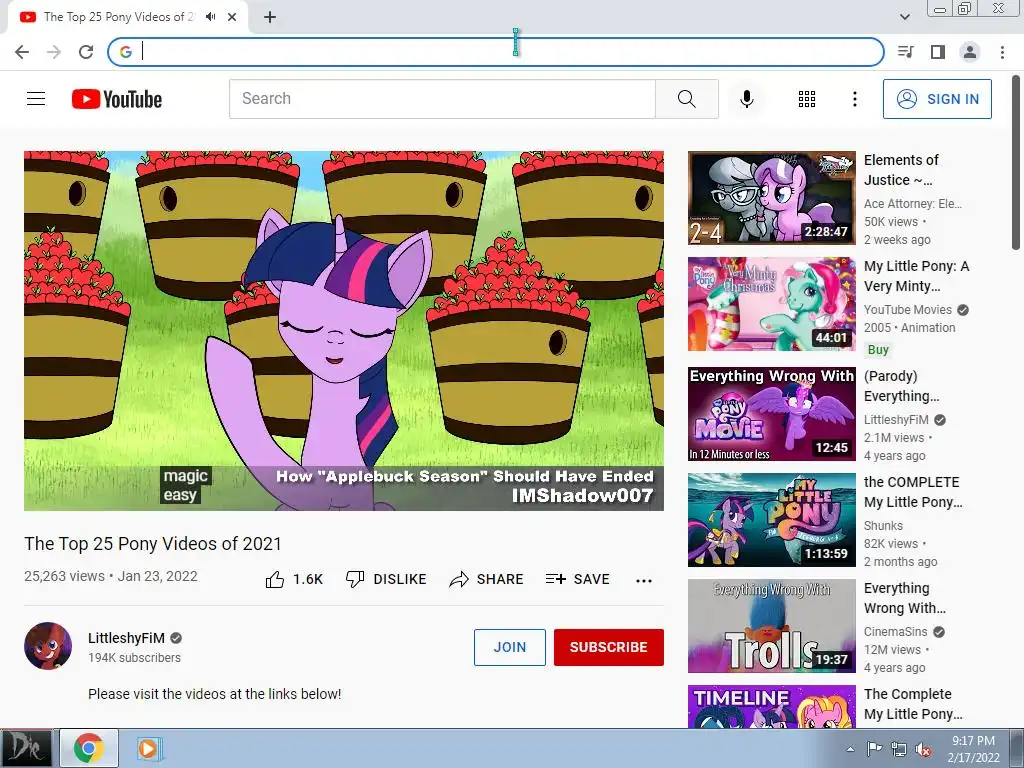The height and width of the screenshot is (768, 1024).
Task: Click the Buy badge on Very Minty movie
Action: (878, 349)
